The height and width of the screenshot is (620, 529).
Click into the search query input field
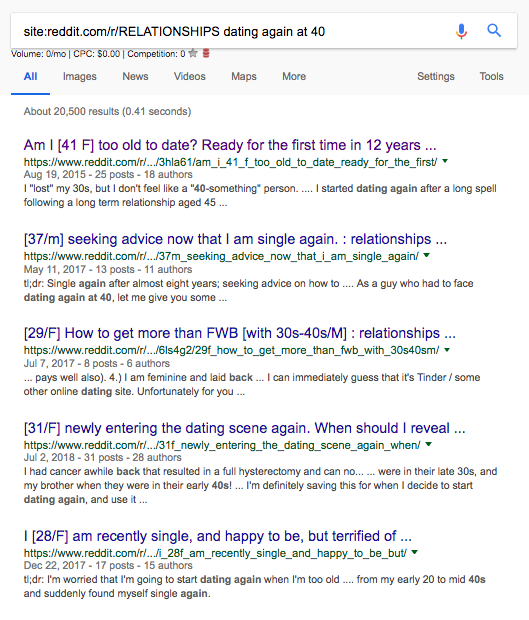[233, 31]
